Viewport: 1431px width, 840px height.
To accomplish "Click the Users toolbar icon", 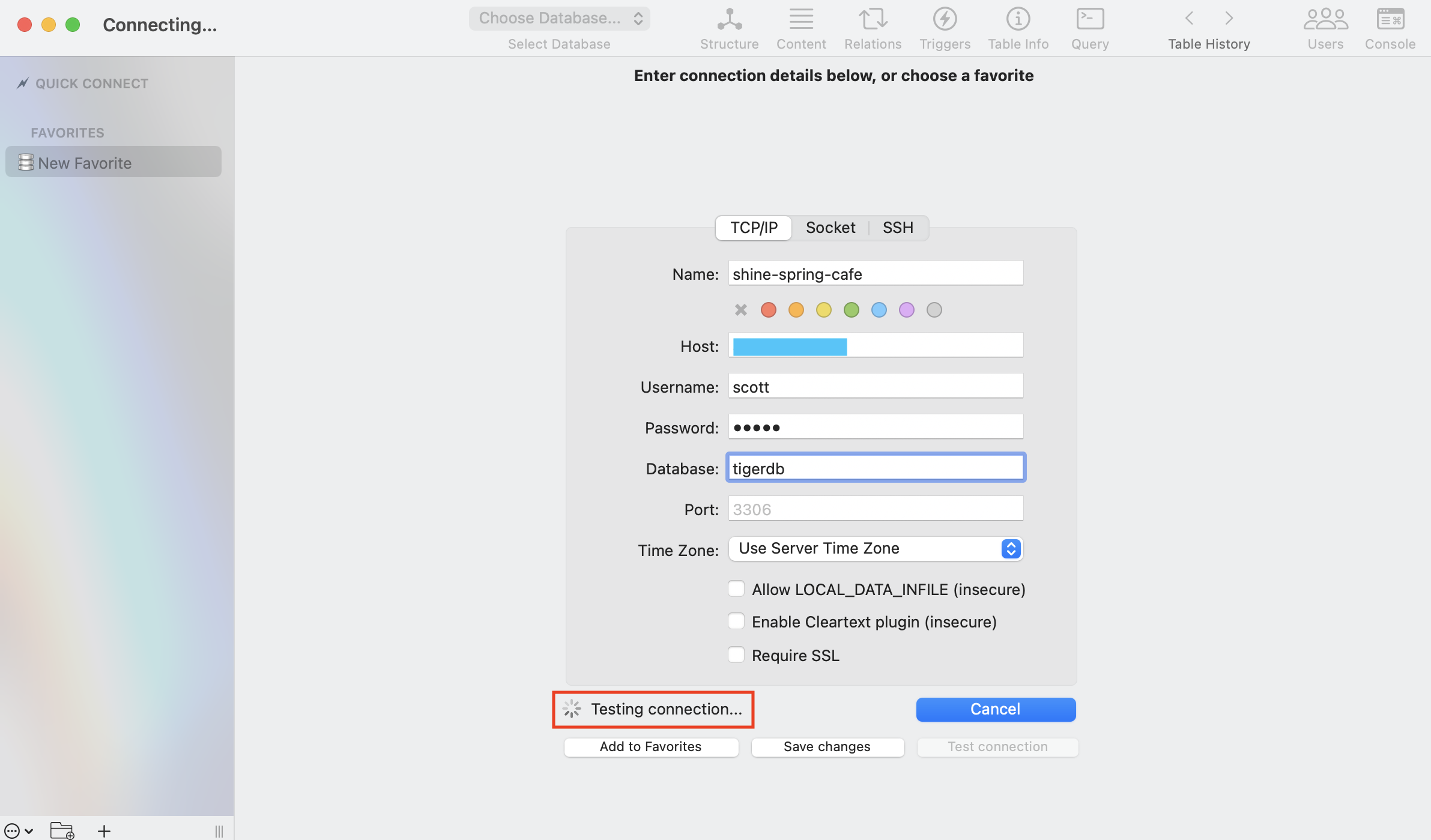I will click(x=1325, y=20).
